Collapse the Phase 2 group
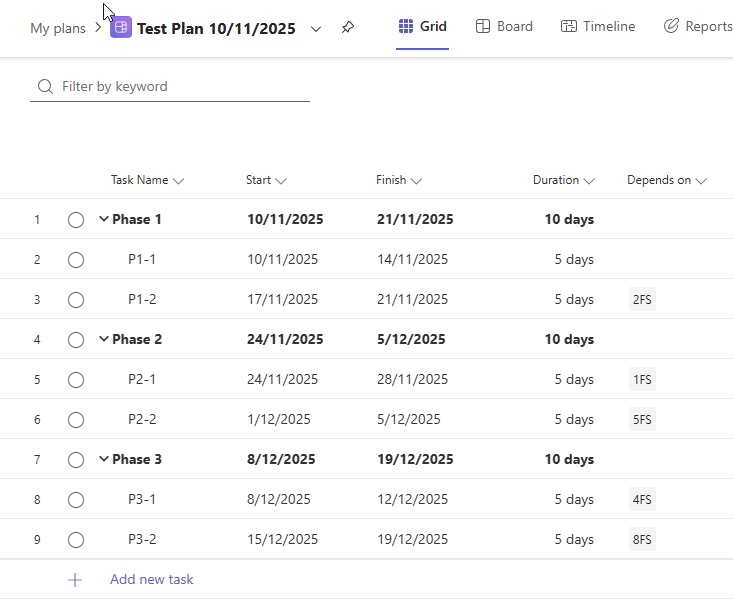733x601 pixels. pyautogui.click(x=104, y=340)
